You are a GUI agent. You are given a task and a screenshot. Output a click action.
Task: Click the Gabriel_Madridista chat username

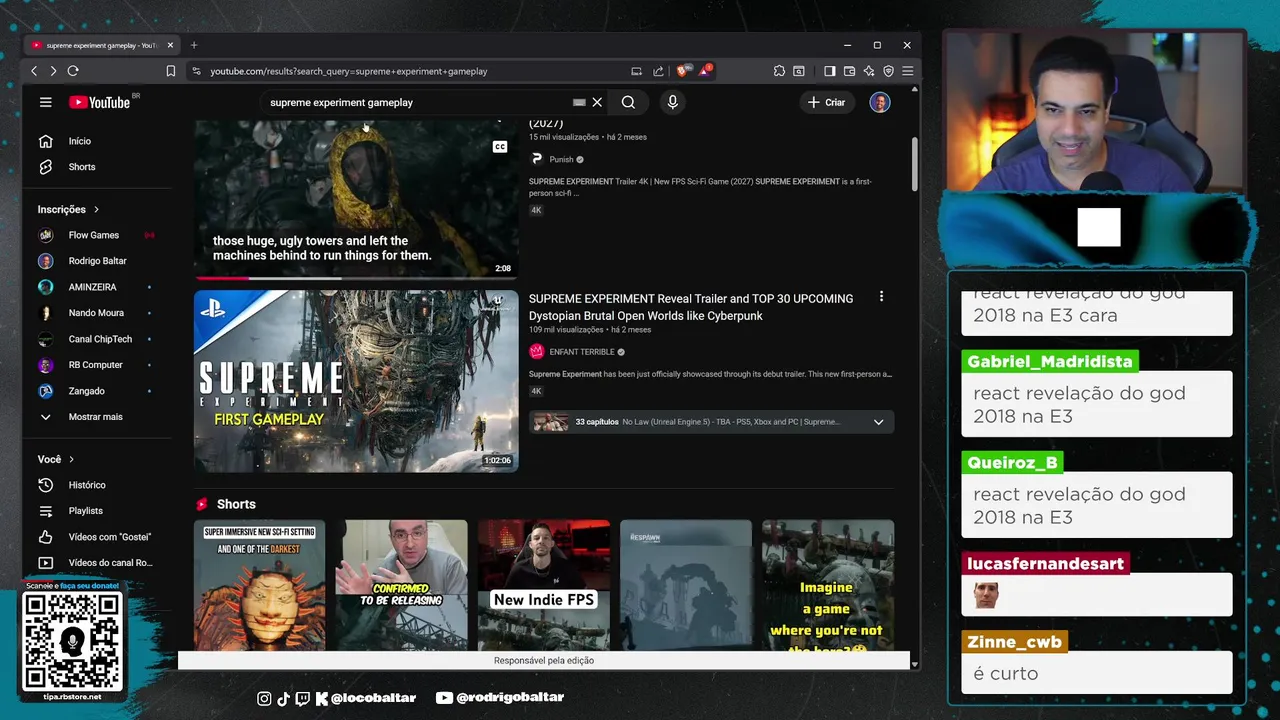click(x=1050, y=362)
